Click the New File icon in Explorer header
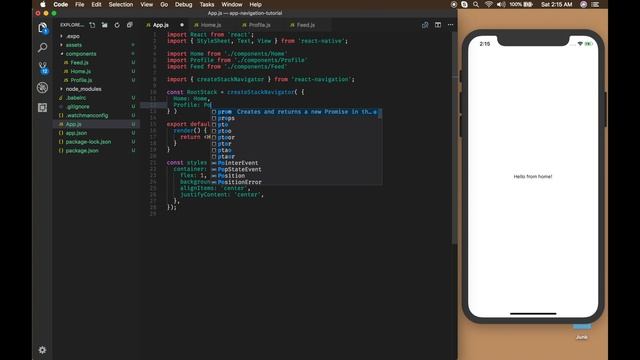 (92, 25)
